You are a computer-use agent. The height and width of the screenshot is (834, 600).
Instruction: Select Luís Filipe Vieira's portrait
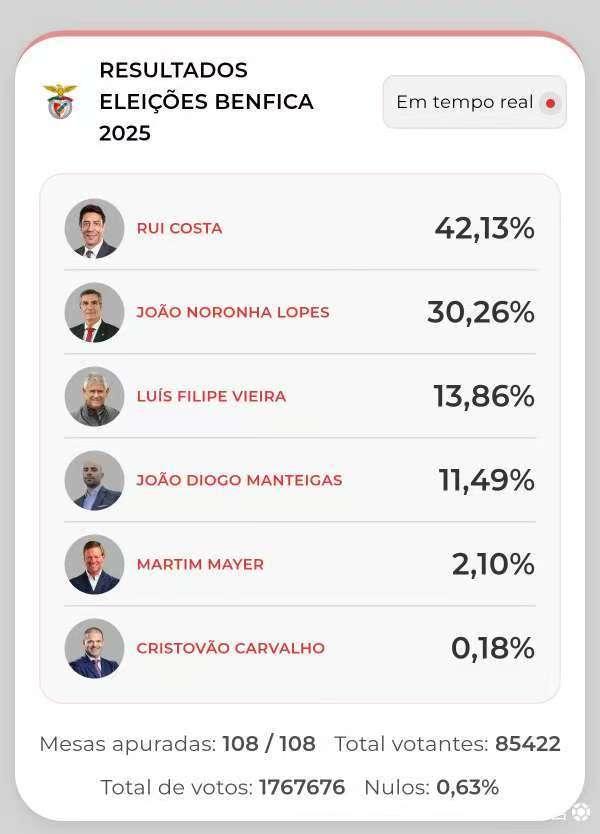point(94,396)
